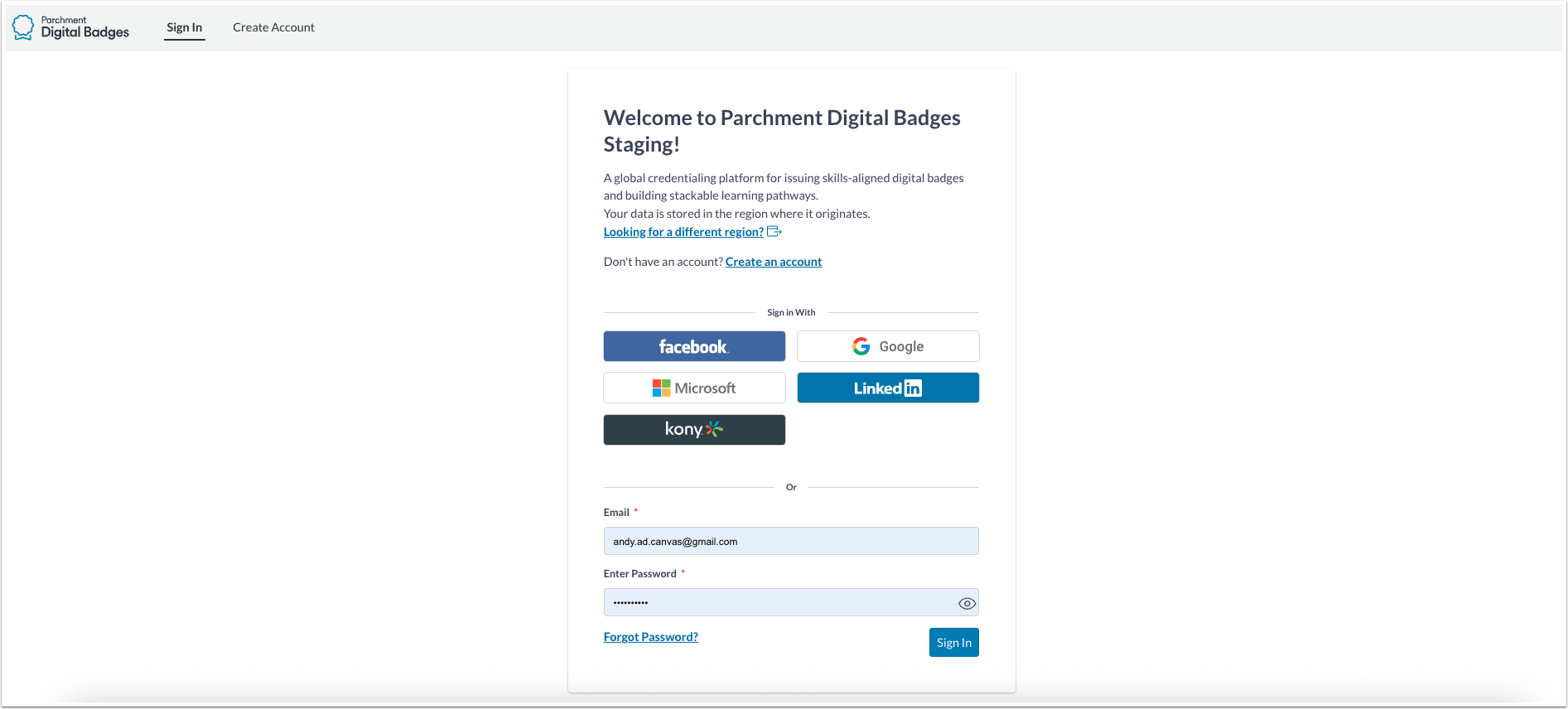Submit with the blue Sign In button
The width and height of the screenshot is (1568, 709).
coord(954,643)
